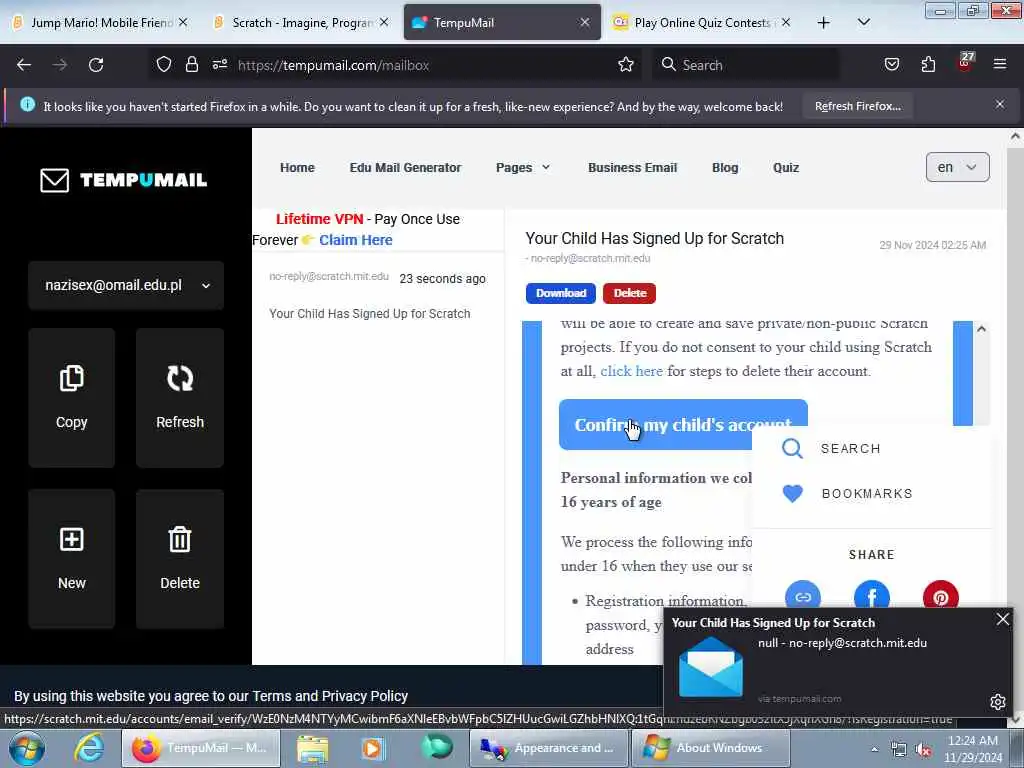Viewport: 1024px width, 768px height.
Task: Open the Pocket save icon
Action: 891,65
